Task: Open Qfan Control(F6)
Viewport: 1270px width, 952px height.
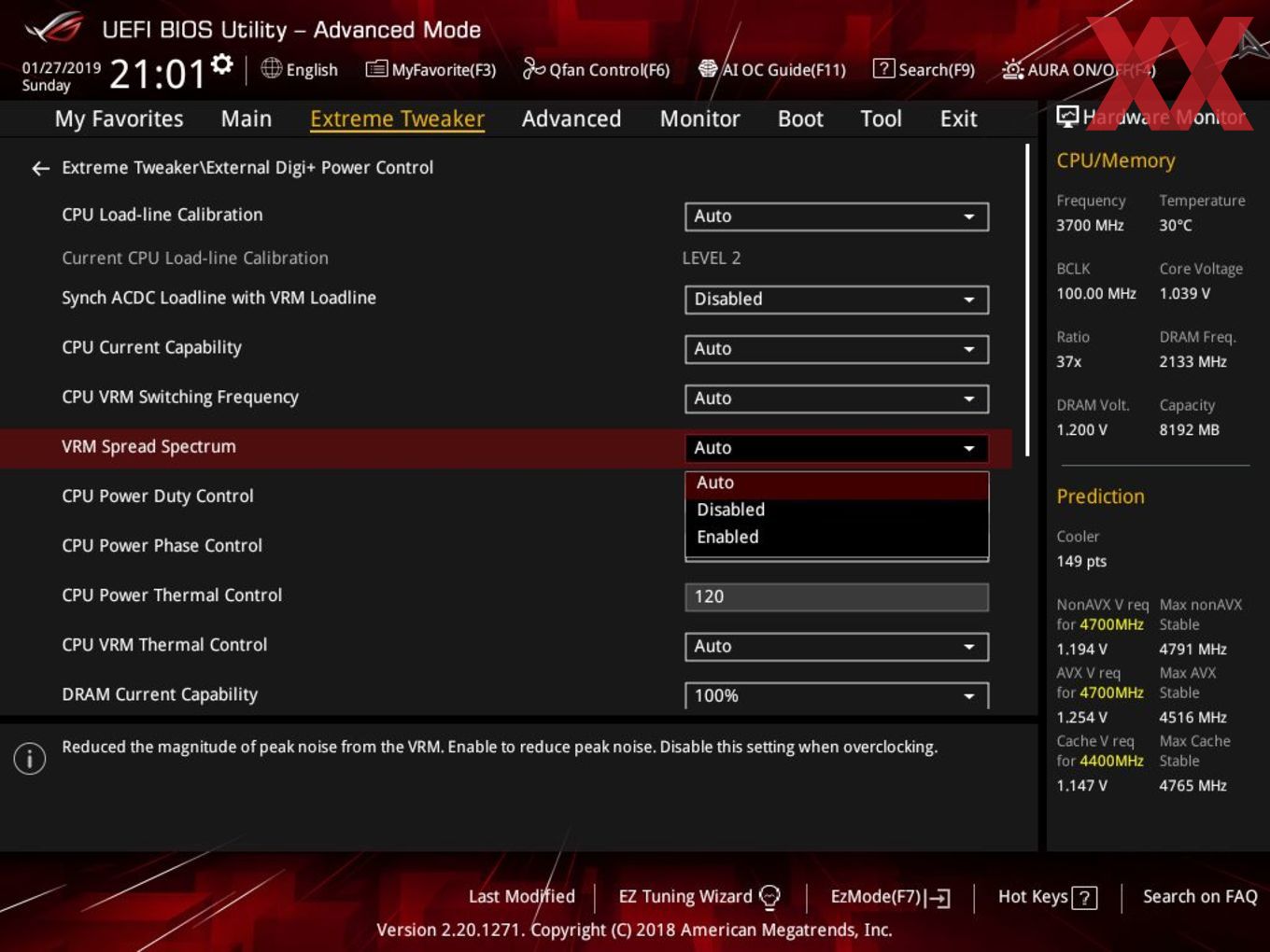Action: pyautogui.click(x=596, y=69)
